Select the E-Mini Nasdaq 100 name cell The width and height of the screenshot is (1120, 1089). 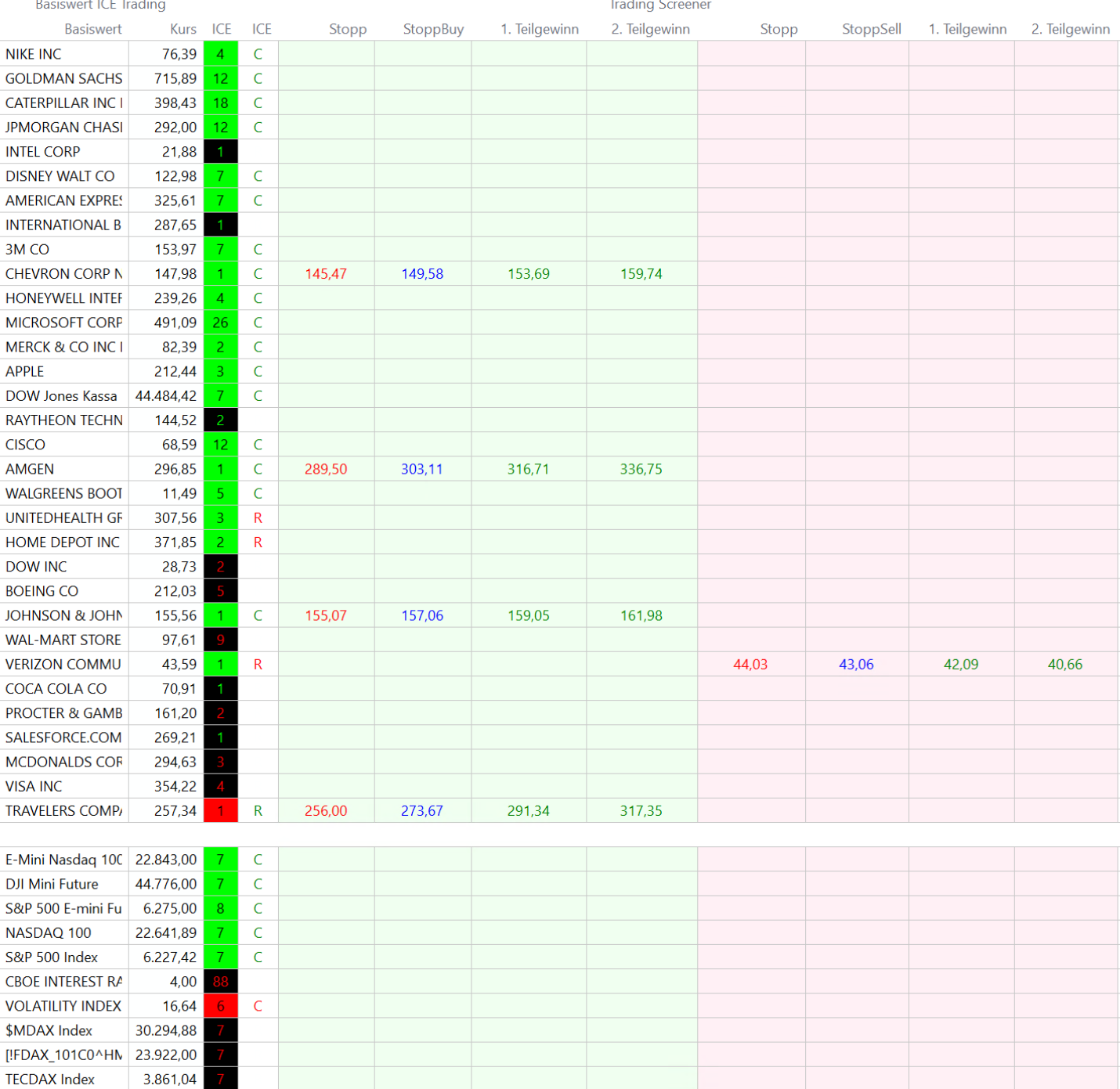pos(64,860)
